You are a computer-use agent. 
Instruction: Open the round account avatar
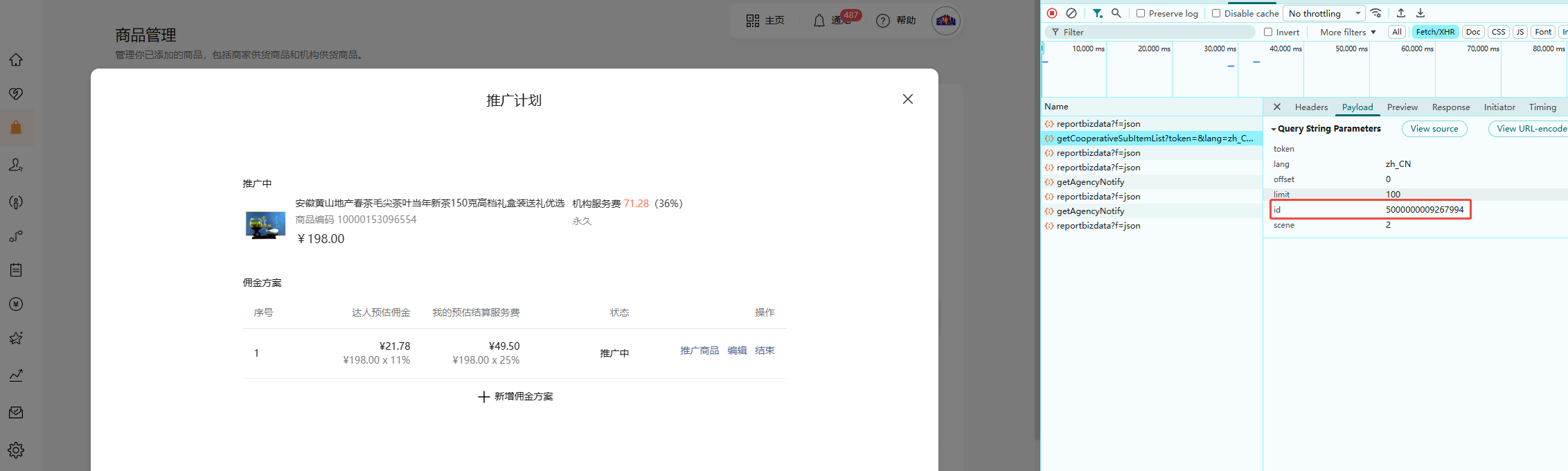[946, 21]
